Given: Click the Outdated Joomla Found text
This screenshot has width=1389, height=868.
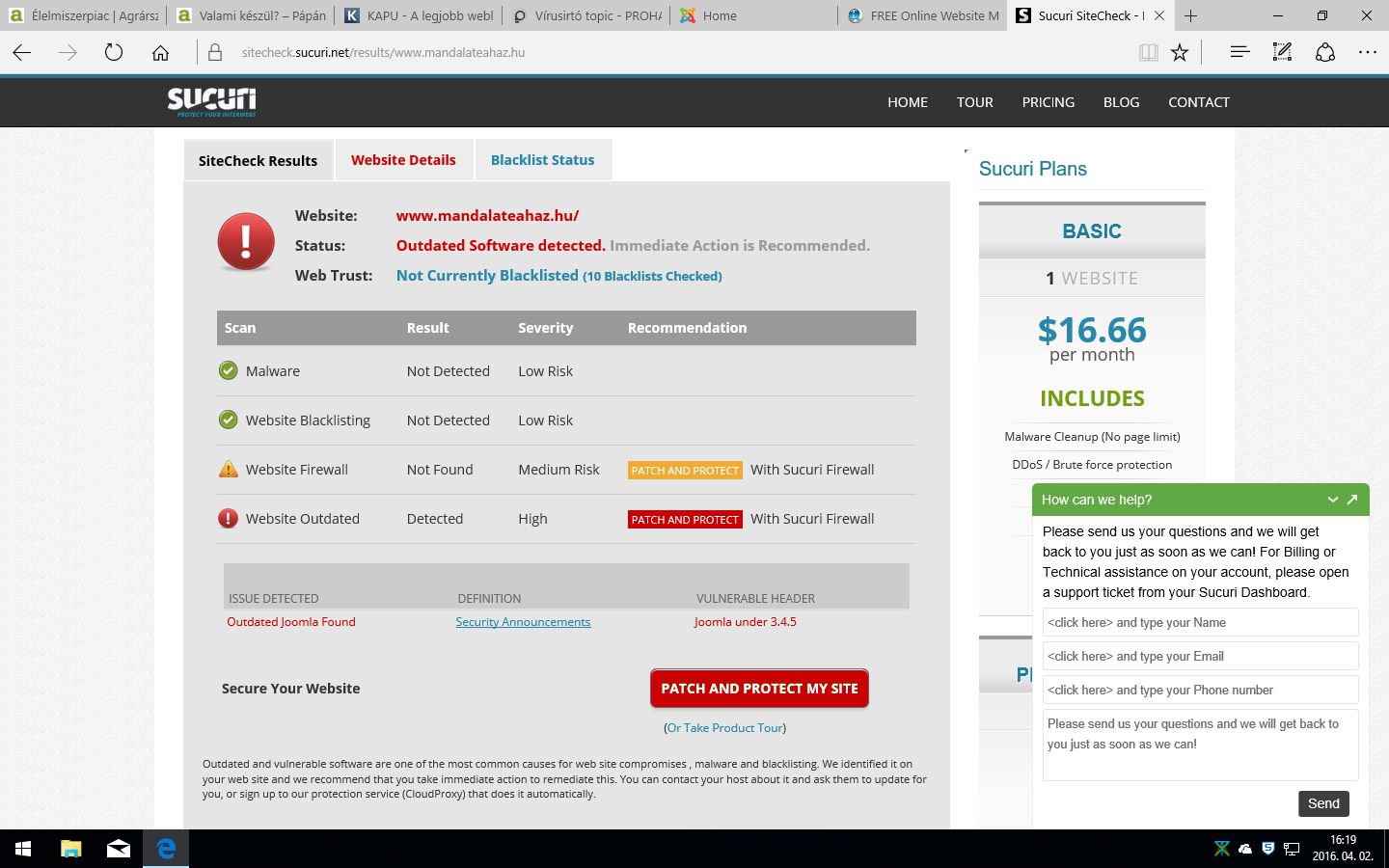Looking at the screenshot, I should pyautogui.click(x=291, y=622).
